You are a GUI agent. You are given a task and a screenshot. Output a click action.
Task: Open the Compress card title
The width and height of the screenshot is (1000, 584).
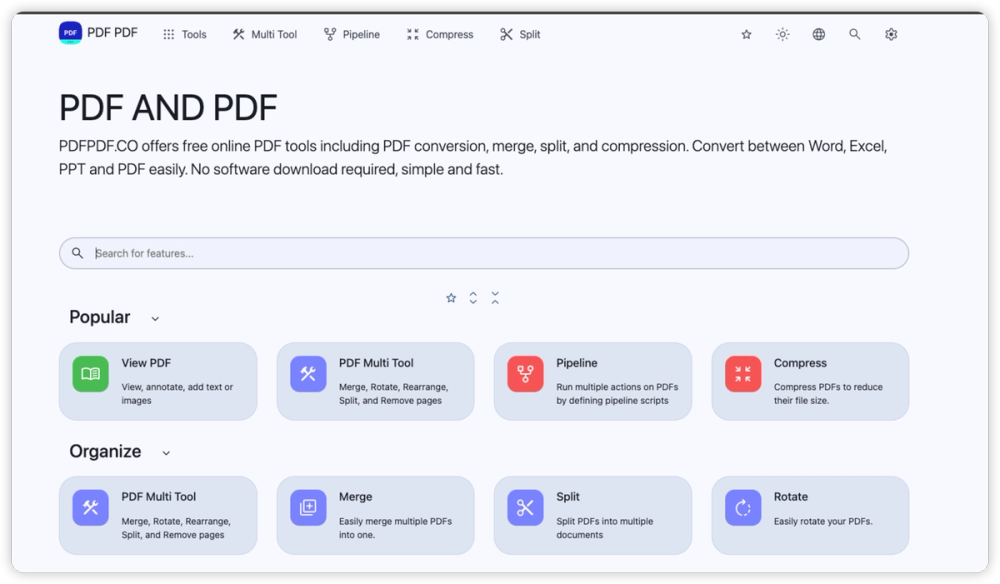pos(800,363)
